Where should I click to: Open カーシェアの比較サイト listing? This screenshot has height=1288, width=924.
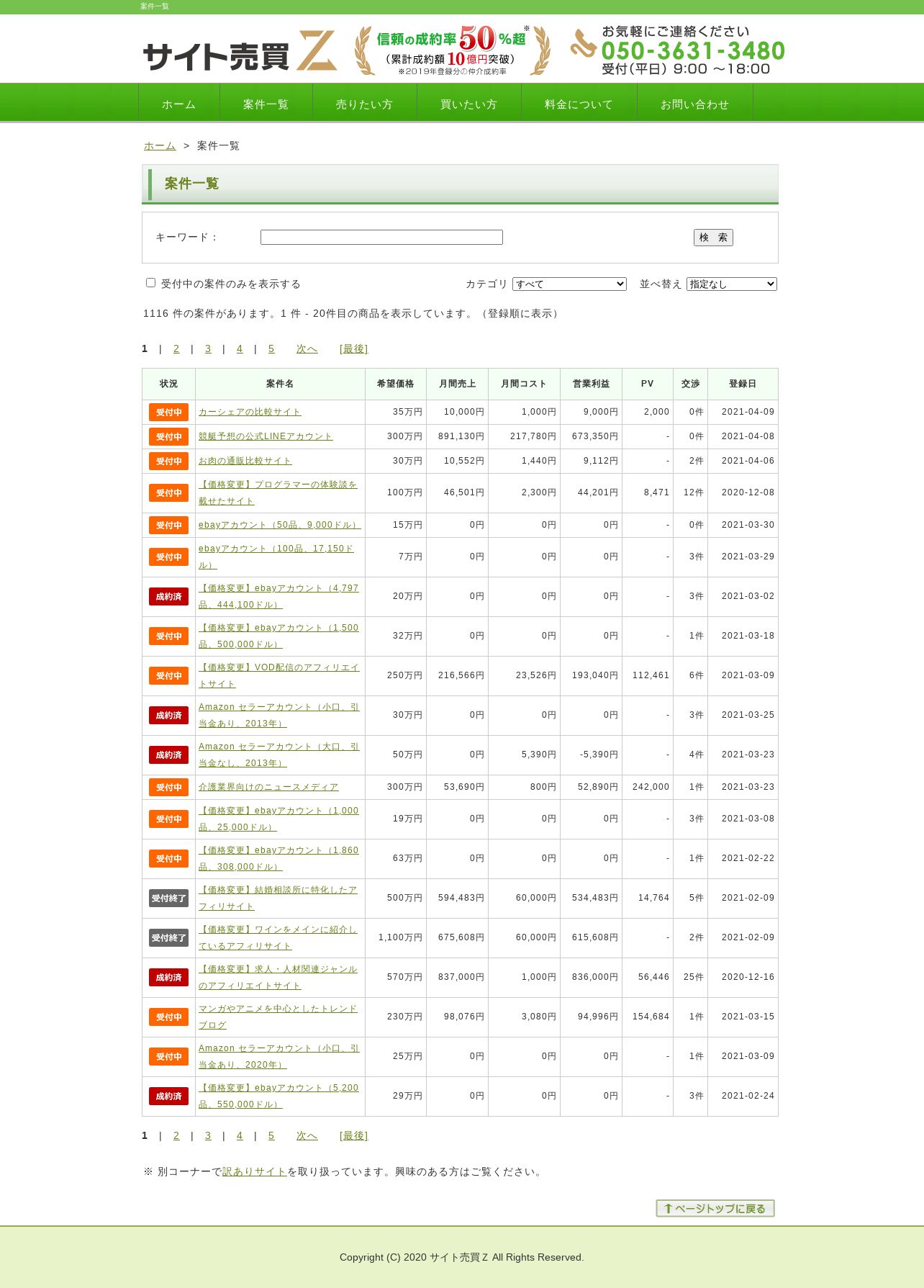tap(250, 412)
